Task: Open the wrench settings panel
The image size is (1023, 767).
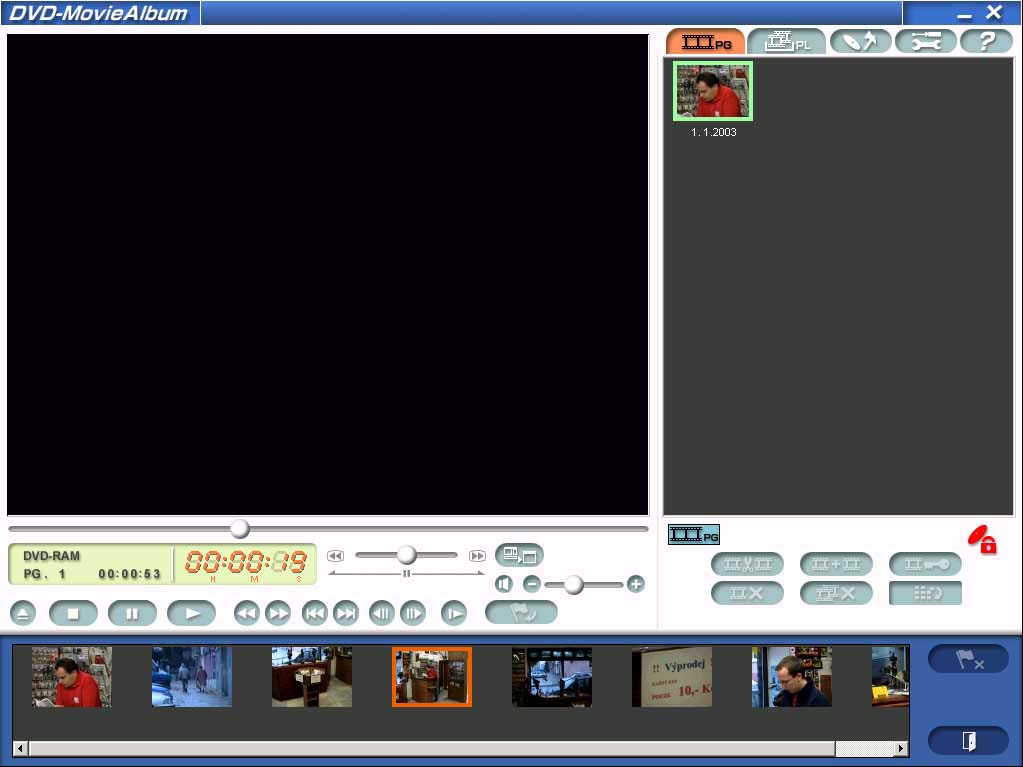Action: (x=925, y=41)
